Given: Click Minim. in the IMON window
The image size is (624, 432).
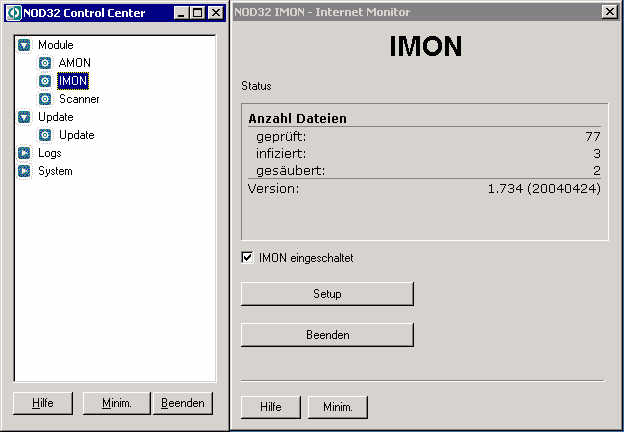Looking at the screenshot, I should coord(337,407).
